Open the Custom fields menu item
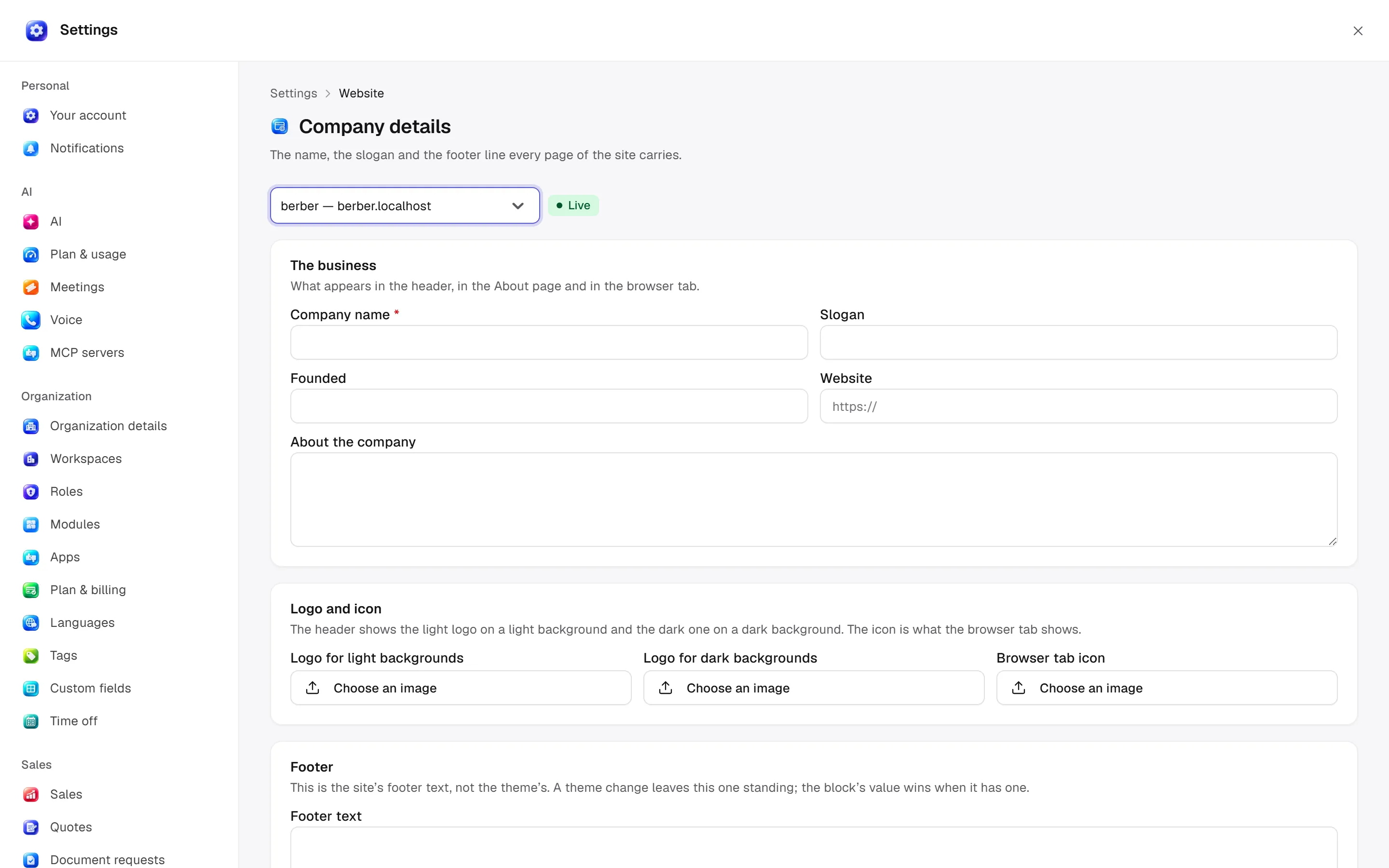The height and width of the screenshot is (868, 1389). 91,688
